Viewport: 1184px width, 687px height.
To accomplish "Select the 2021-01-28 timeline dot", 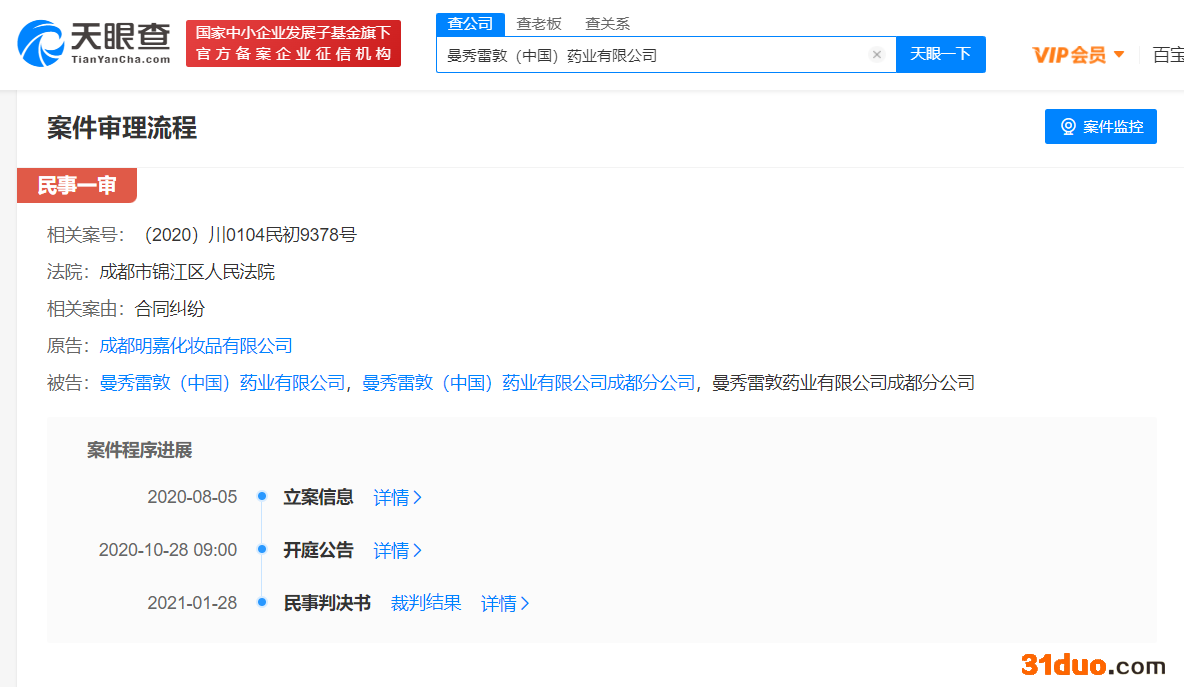I will click(x=261, y=603).
